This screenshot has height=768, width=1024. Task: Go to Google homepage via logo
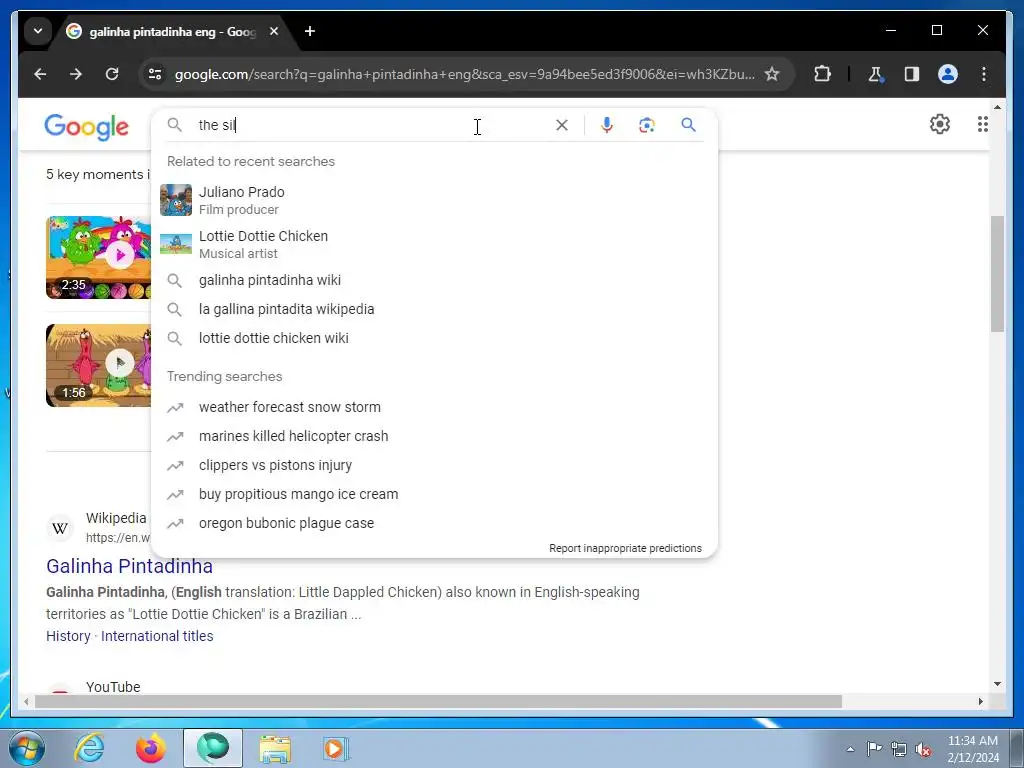(86, 127)
